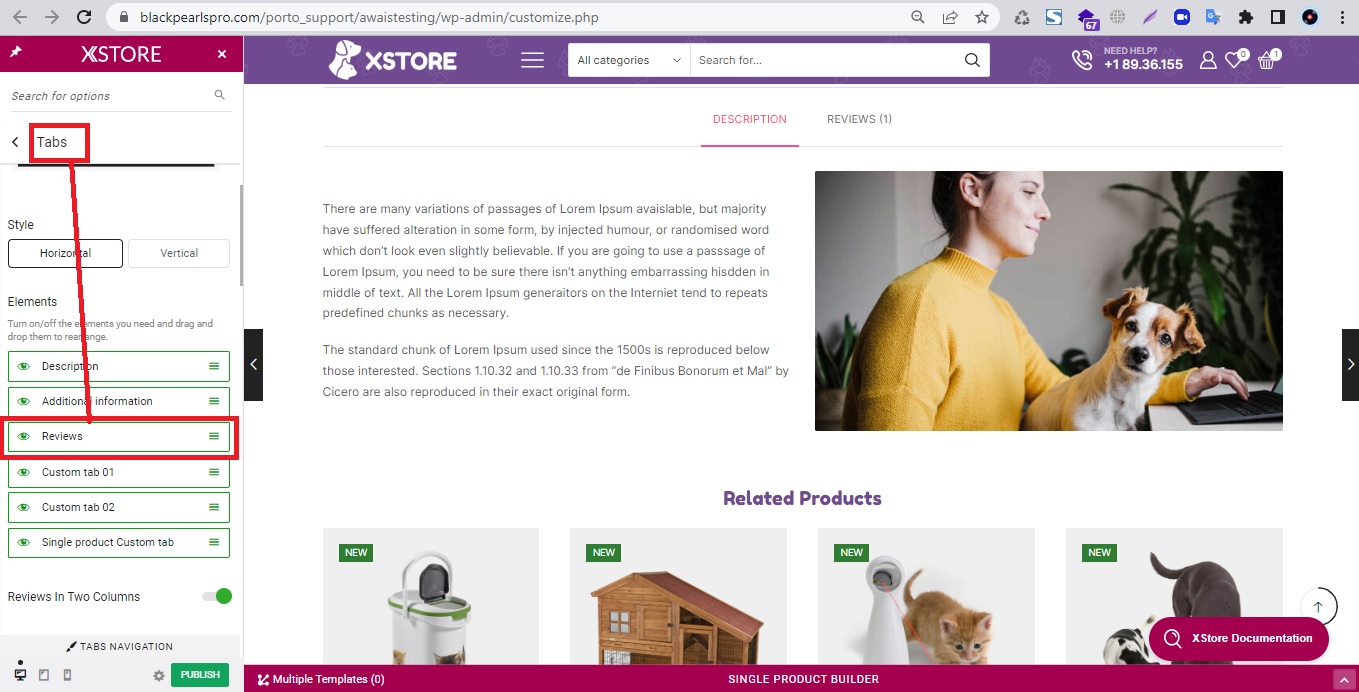Toggle Reviews In Two Columns switch
Image resolution: width=1359 pixels, height=692 pixels.
tap(217, 597)
